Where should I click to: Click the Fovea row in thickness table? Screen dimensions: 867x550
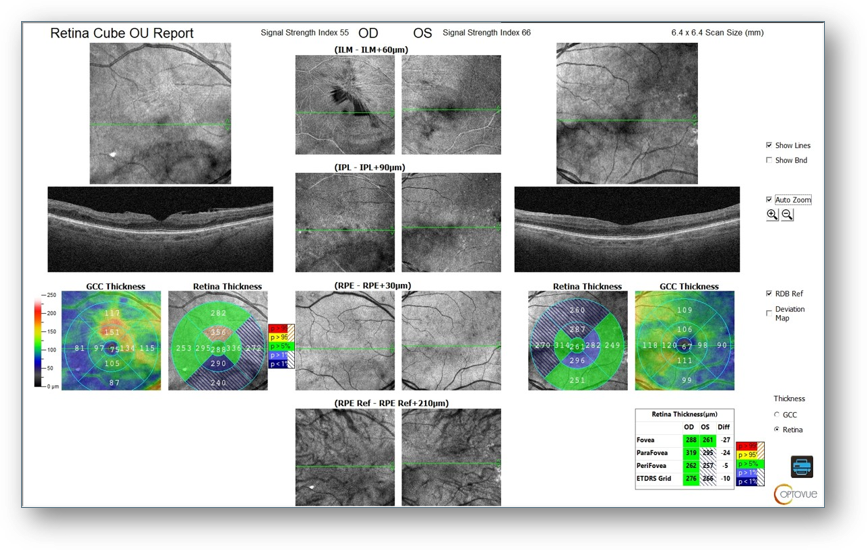coord(684,440)
